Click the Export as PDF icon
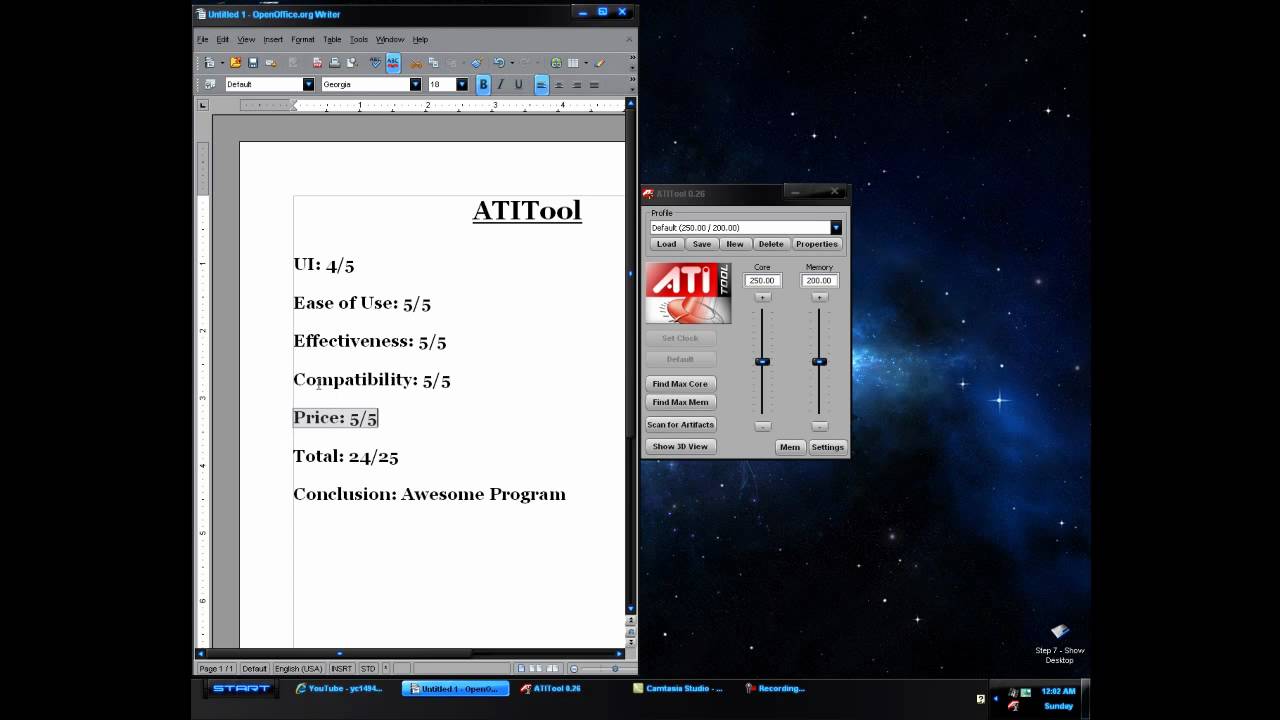 click(317, 62)
